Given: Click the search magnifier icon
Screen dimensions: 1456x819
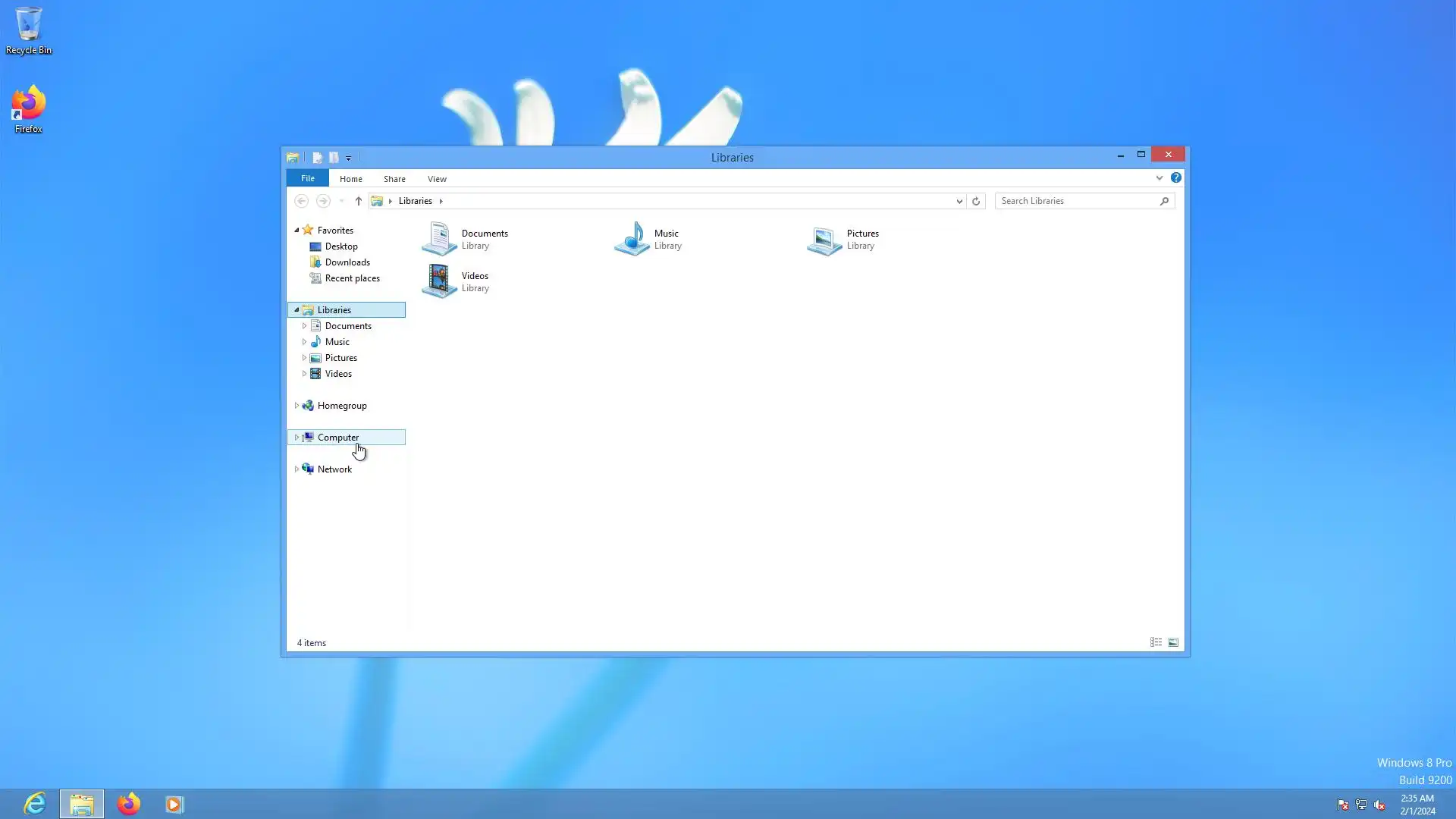Looking at the screenshot, I should (x=1164, y=201).
